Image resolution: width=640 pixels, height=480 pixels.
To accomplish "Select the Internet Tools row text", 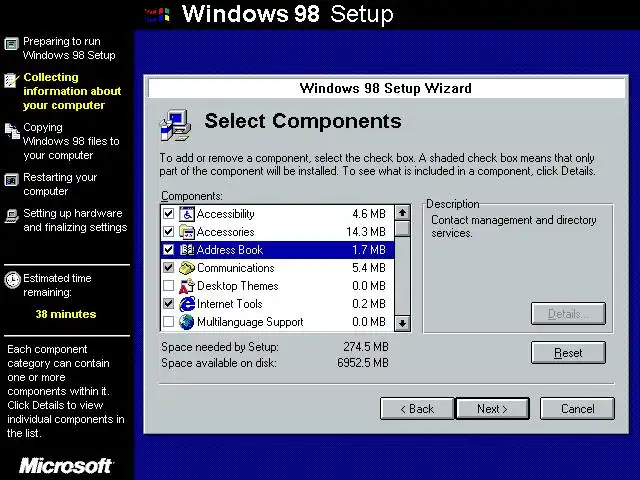I will [x=229, y=304].
